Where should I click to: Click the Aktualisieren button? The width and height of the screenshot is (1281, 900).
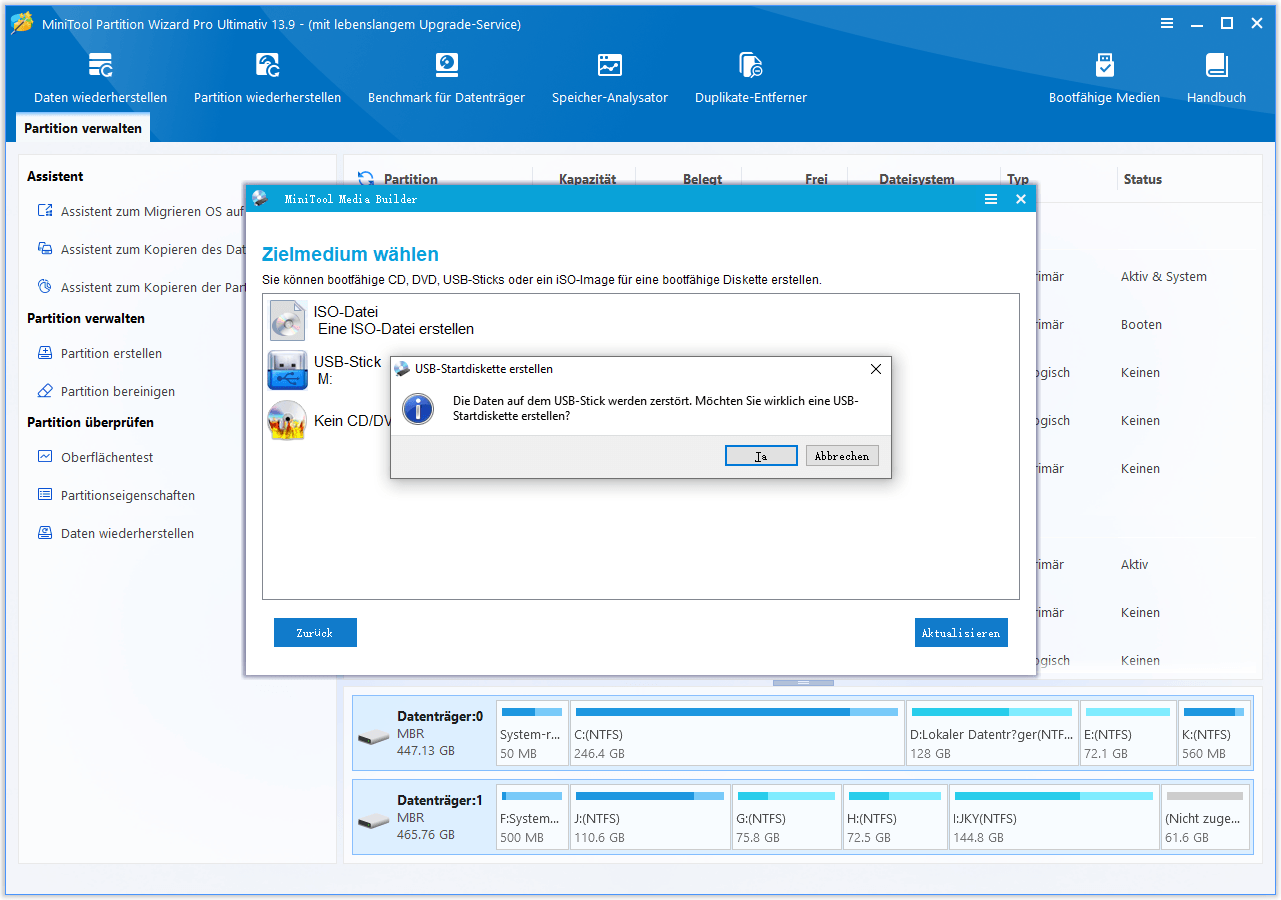[961, 633]
